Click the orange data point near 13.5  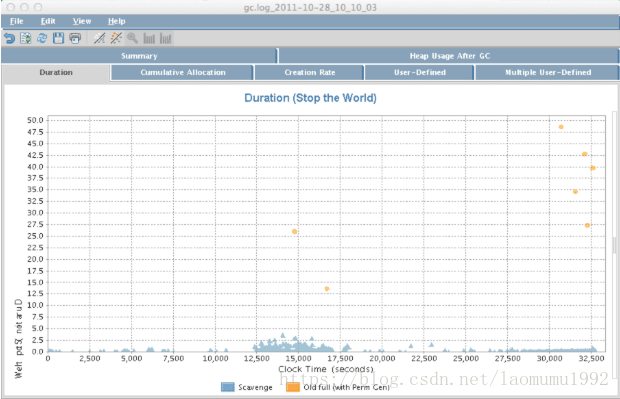[327, 289]
